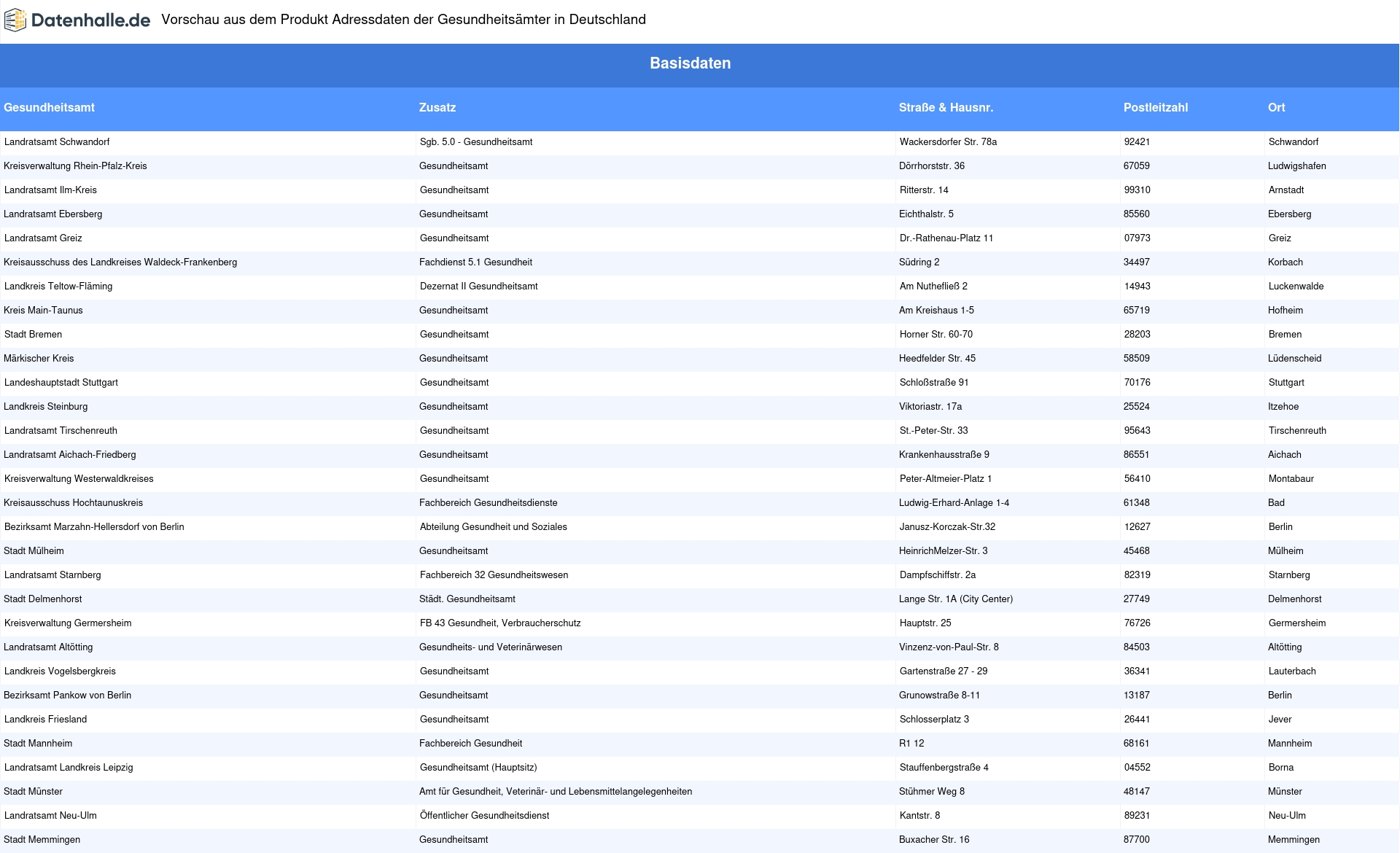This screenshot has height=853, width=1400.
Task: Click the Landratsamt Ebersberg row name
Action: [53, 214]
